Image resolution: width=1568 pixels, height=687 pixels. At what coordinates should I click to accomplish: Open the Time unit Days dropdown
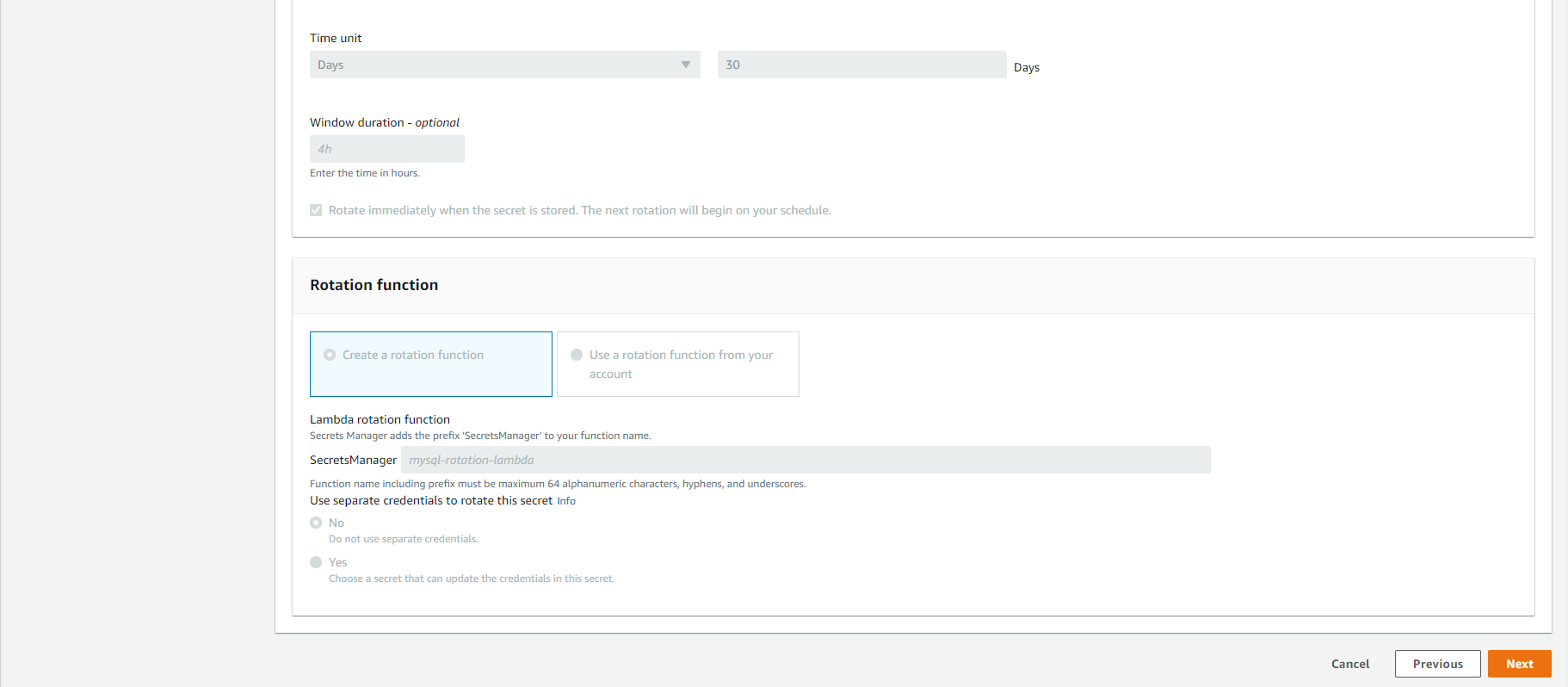(504, 65)
